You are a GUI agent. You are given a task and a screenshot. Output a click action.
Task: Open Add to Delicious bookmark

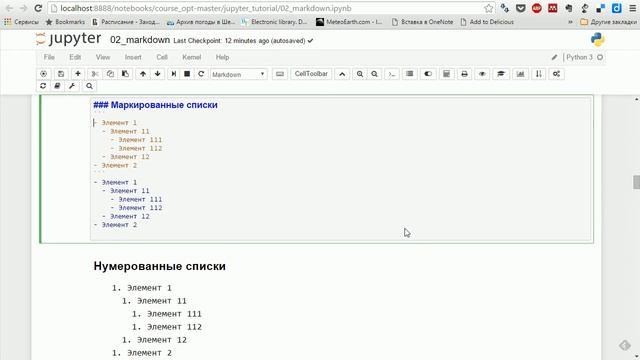(x=487, y=22)
